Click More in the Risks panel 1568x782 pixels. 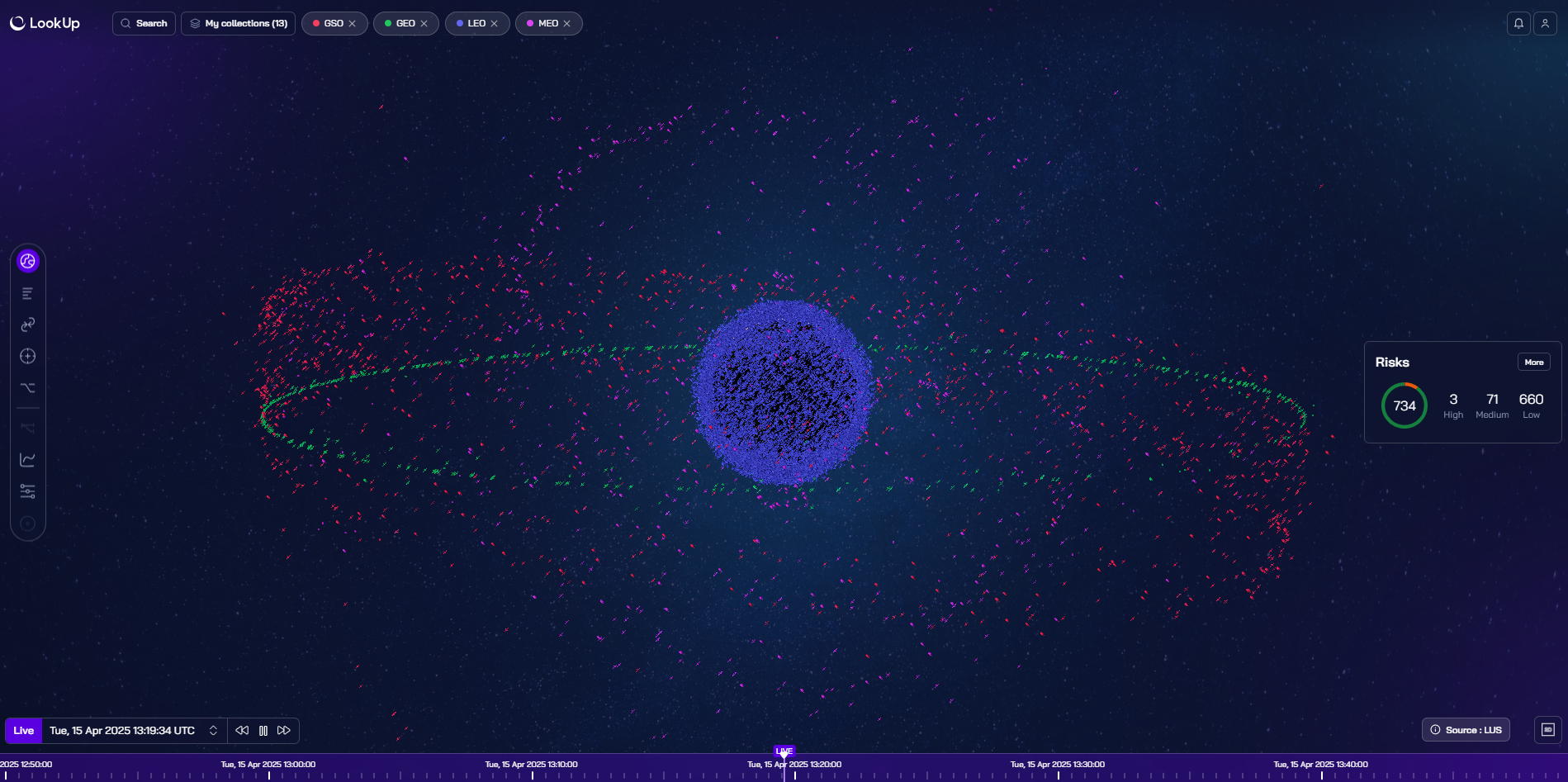point(1534,362)
